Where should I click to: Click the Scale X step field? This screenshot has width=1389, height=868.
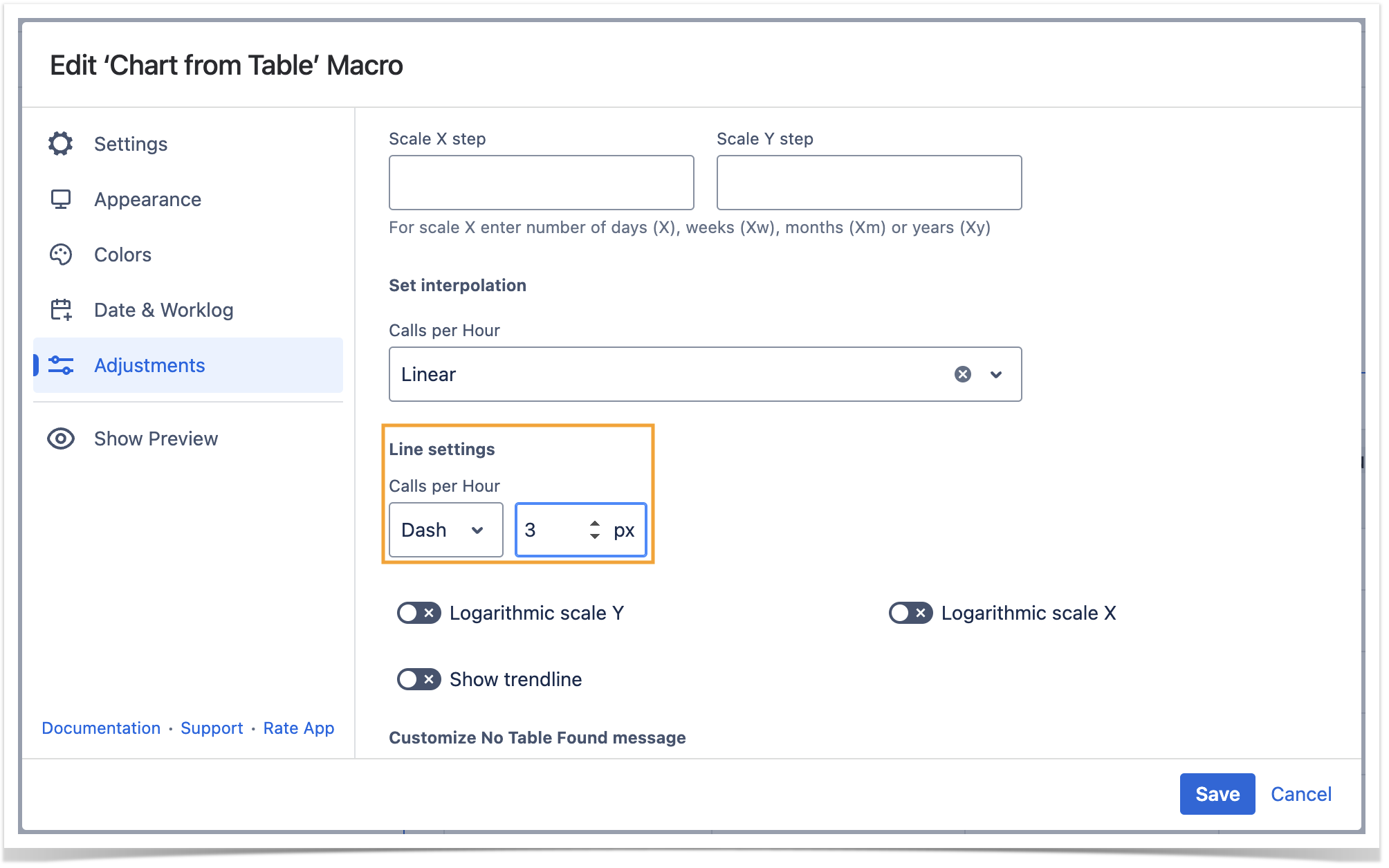[541, 183]
